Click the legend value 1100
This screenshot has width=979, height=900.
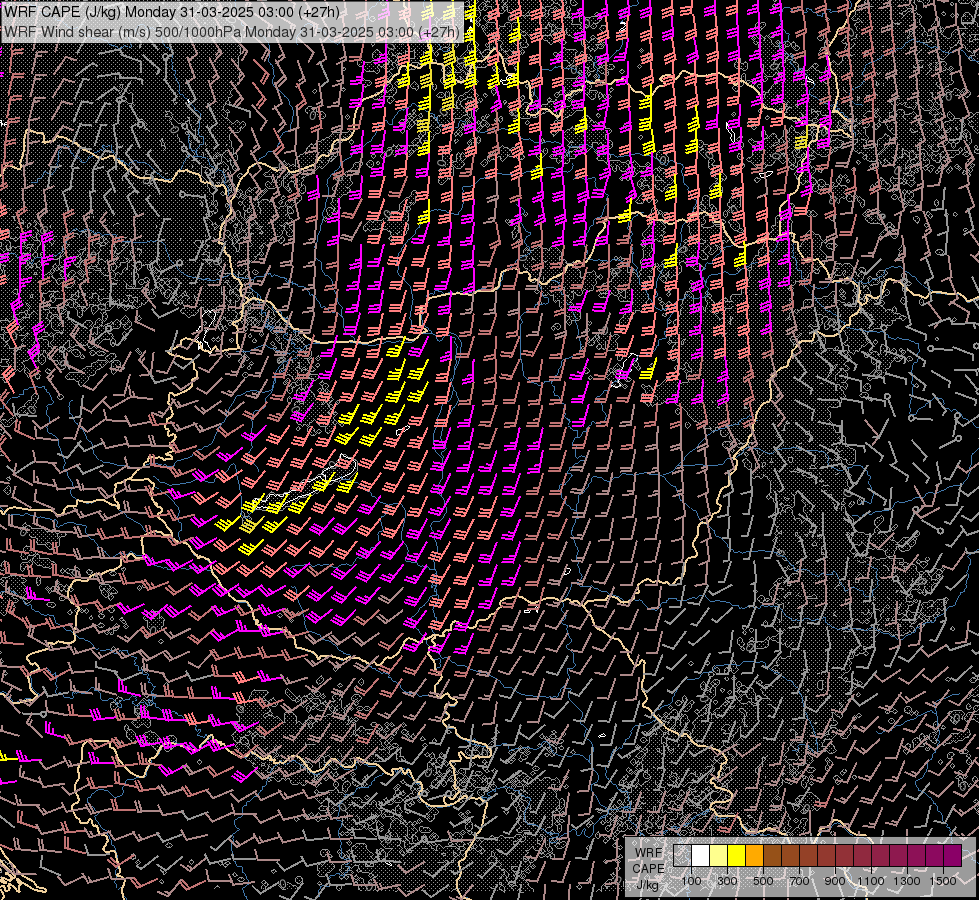pos(870,881)
